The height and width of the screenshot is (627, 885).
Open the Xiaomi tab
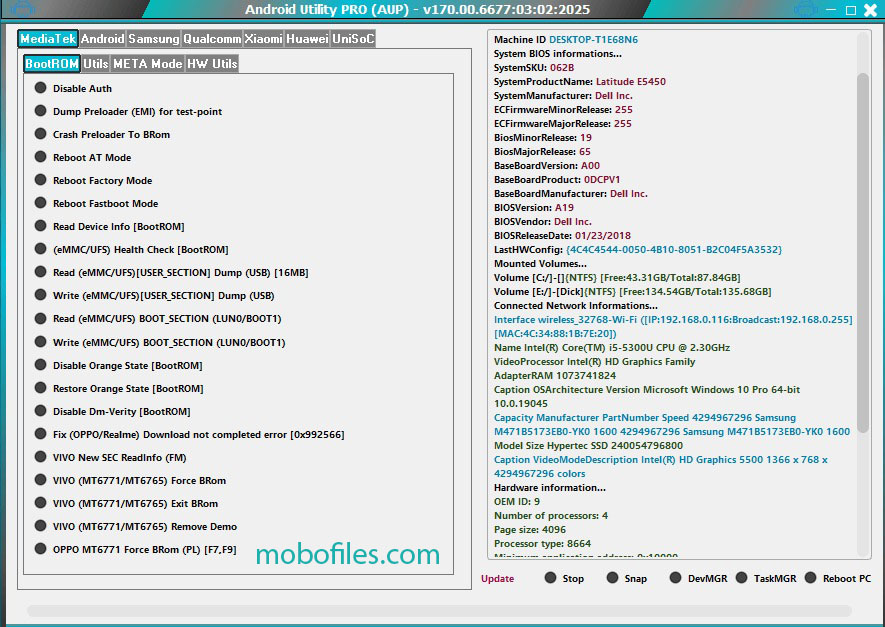point(264,38)
